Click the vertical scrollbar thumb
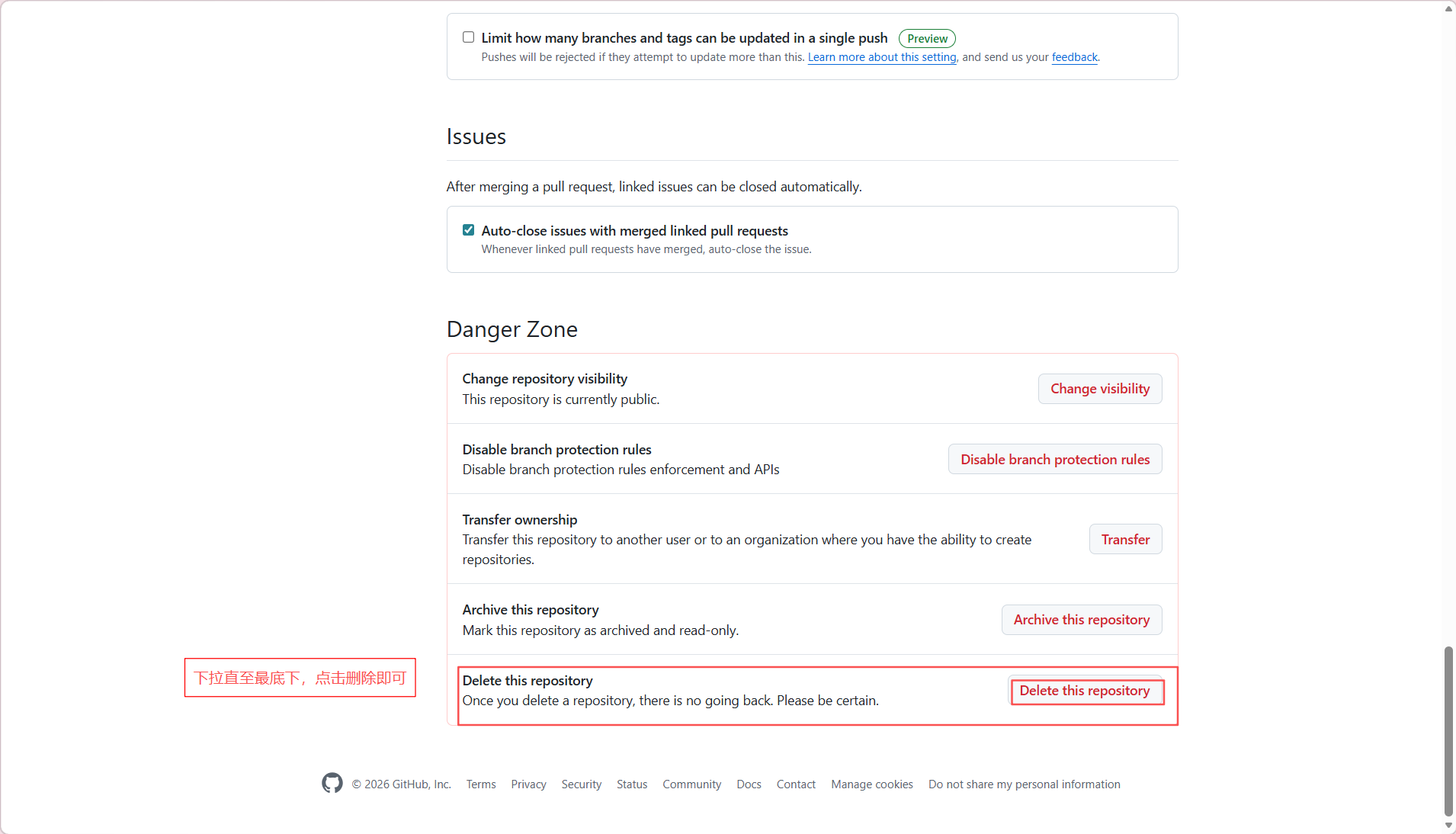 coord(1448,732)
